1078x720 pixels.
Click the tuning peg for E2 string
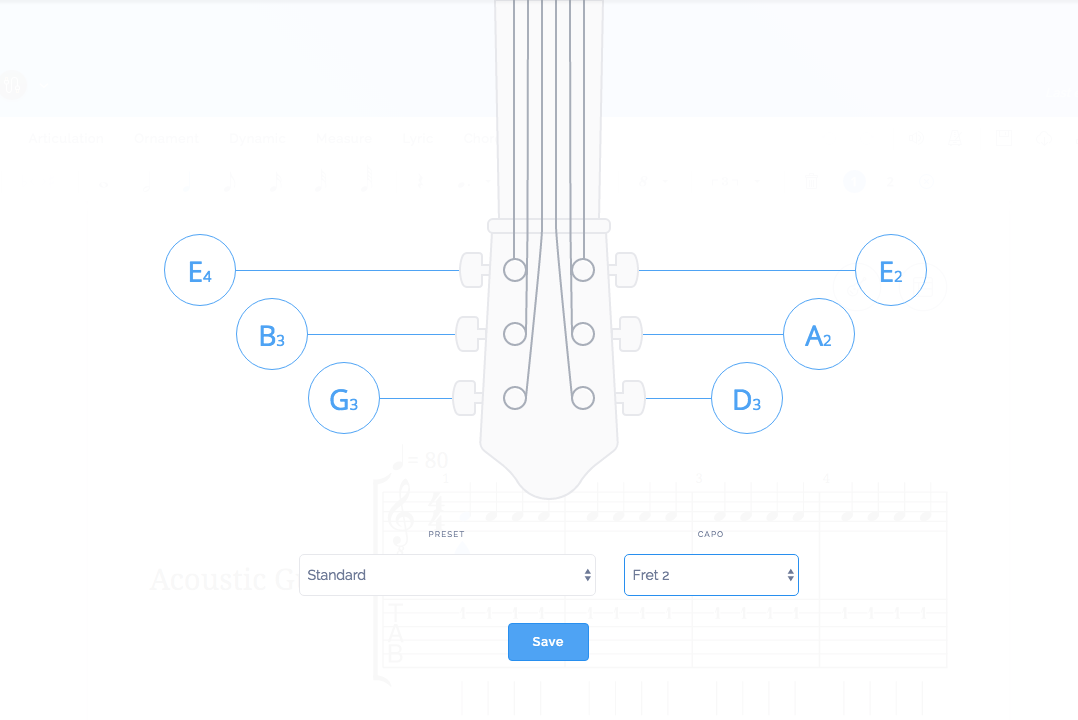click(x=625, y=270)
